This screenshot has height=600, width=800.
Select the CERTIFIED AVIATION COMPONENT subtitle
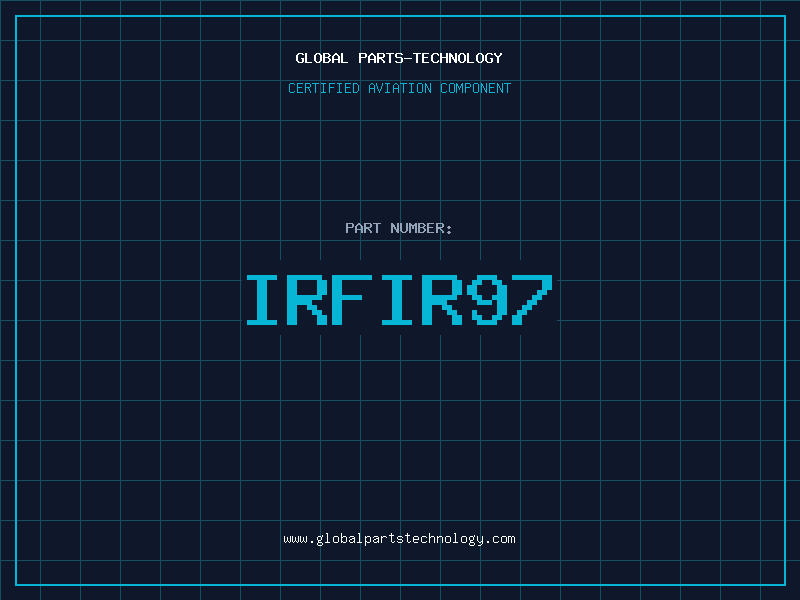click(399, 88)
